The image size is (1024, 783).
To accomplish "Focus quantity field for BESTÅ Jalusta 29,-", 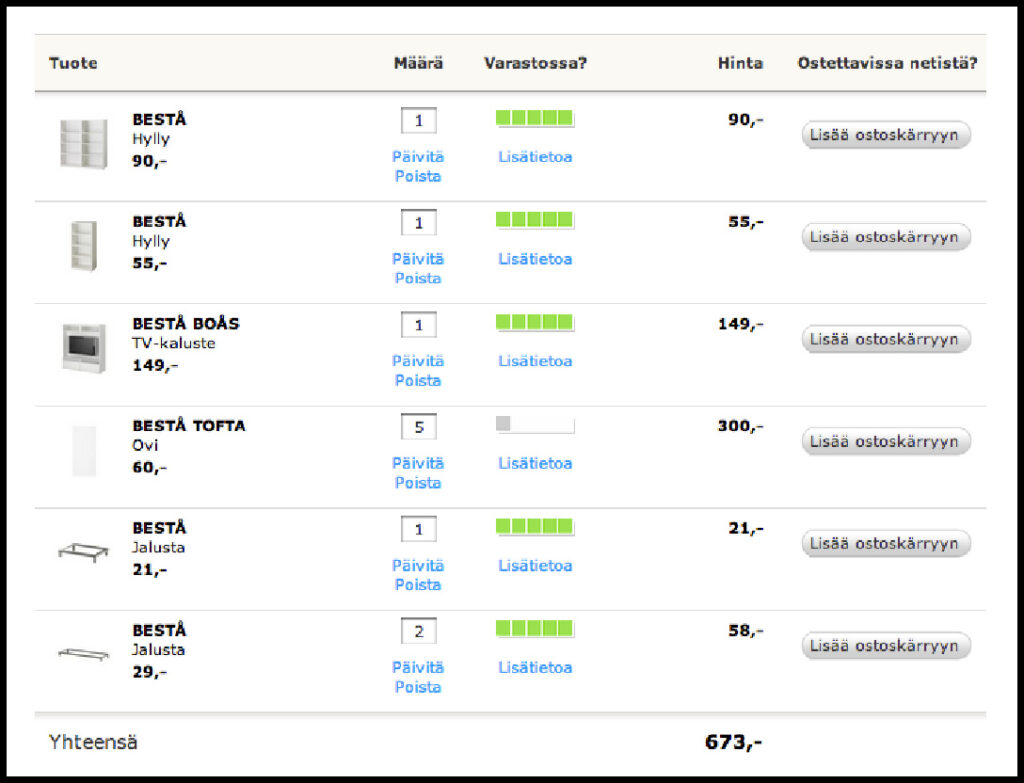I will pos(419,631).
